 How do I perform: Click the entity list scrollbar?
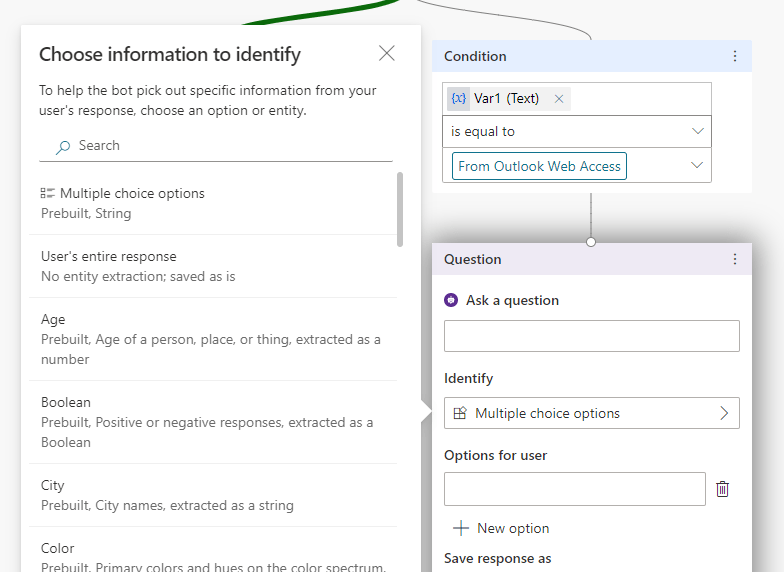[400, 209]
